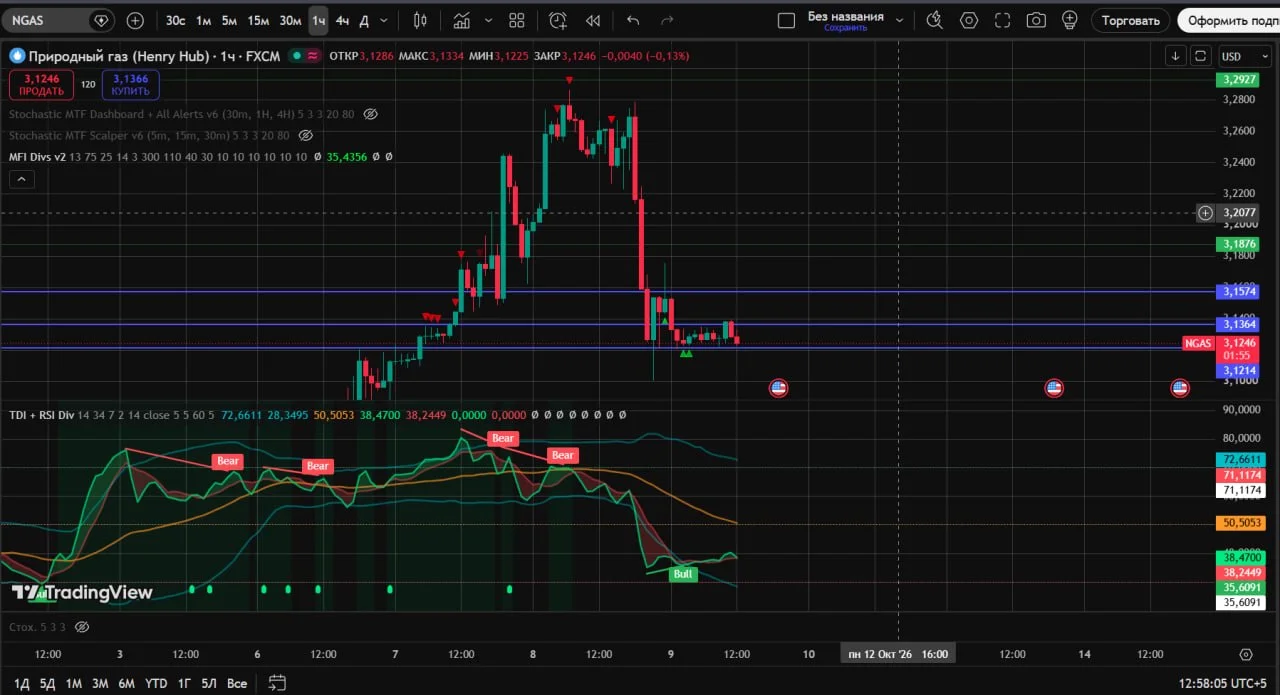Open the timezone menu showing UTC+5
This screenshot has height=695, width=1280.
click(1221, 683)
